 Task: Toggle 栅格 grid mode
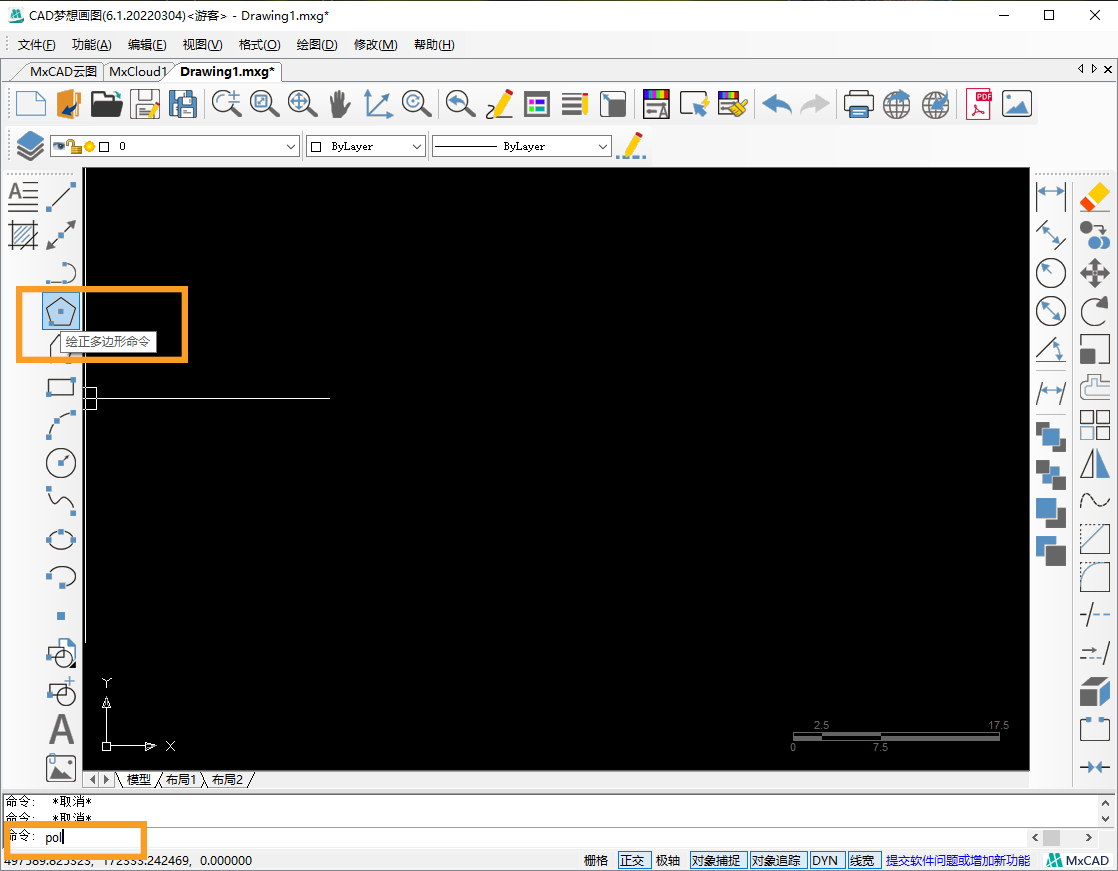(596, 860)
